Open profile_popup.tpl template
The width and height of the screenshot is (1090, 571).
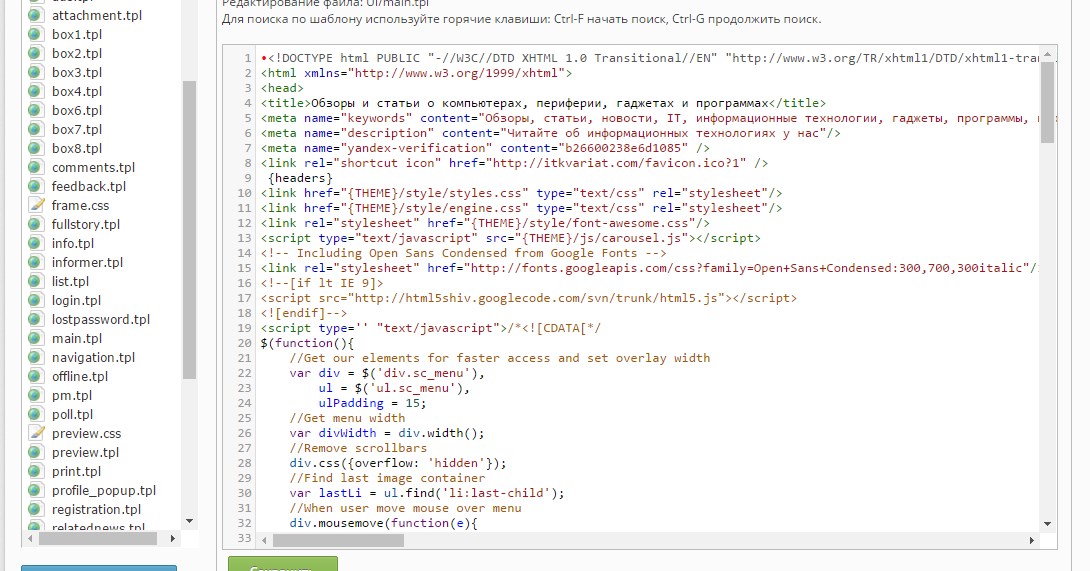coord(104,490)
